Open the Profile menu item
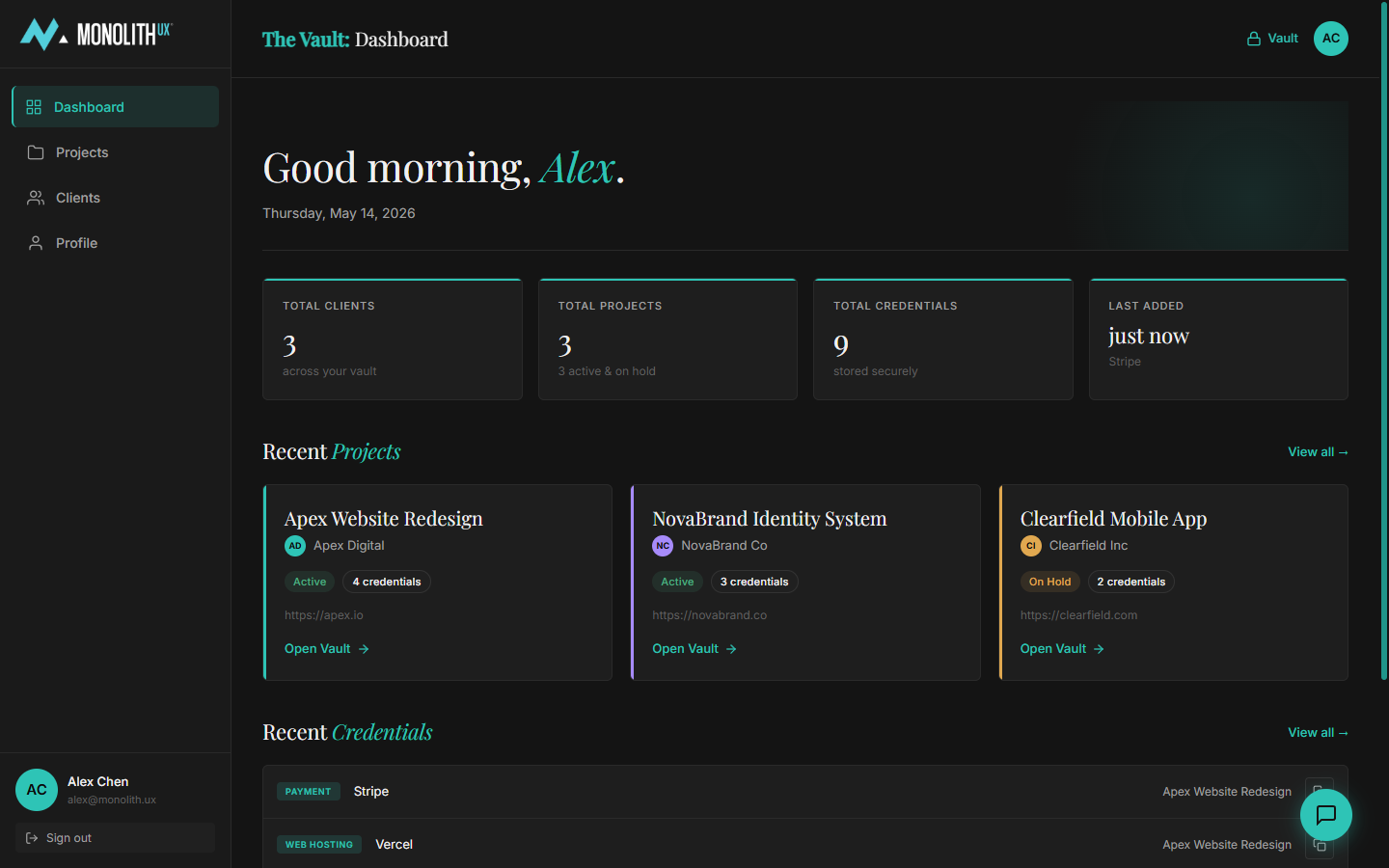1389x868 pixels. point(115,243)
